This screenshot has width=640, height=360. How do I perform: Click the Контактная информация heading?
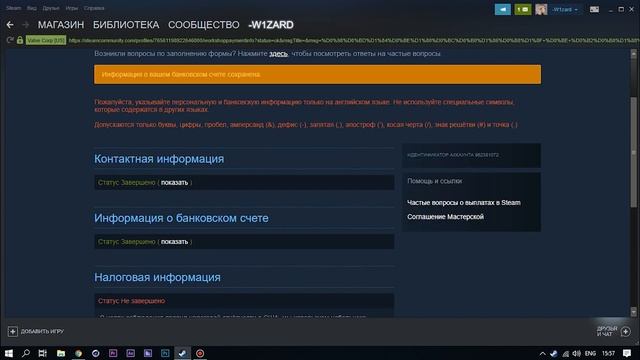point(159,159)
